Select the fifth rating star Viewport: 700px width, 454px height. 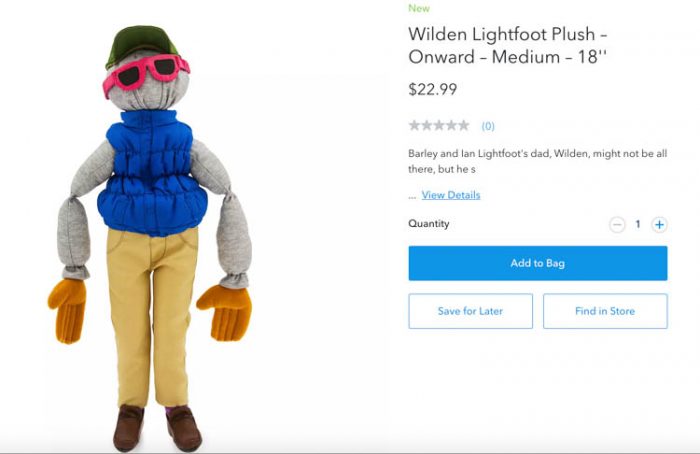pyautogui.click(x=464, y=125)
